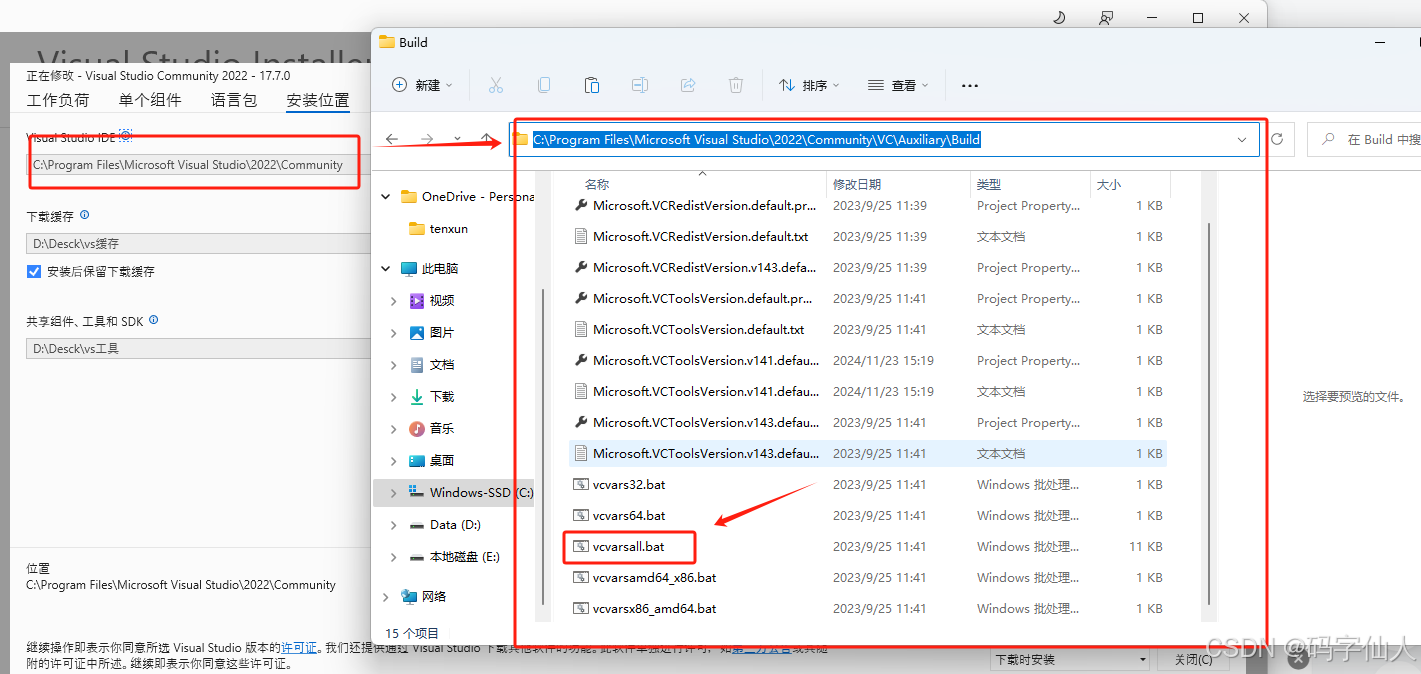Click the Rename icon in Explorer toolbar

pyautogui.click(x=640, y=85)
